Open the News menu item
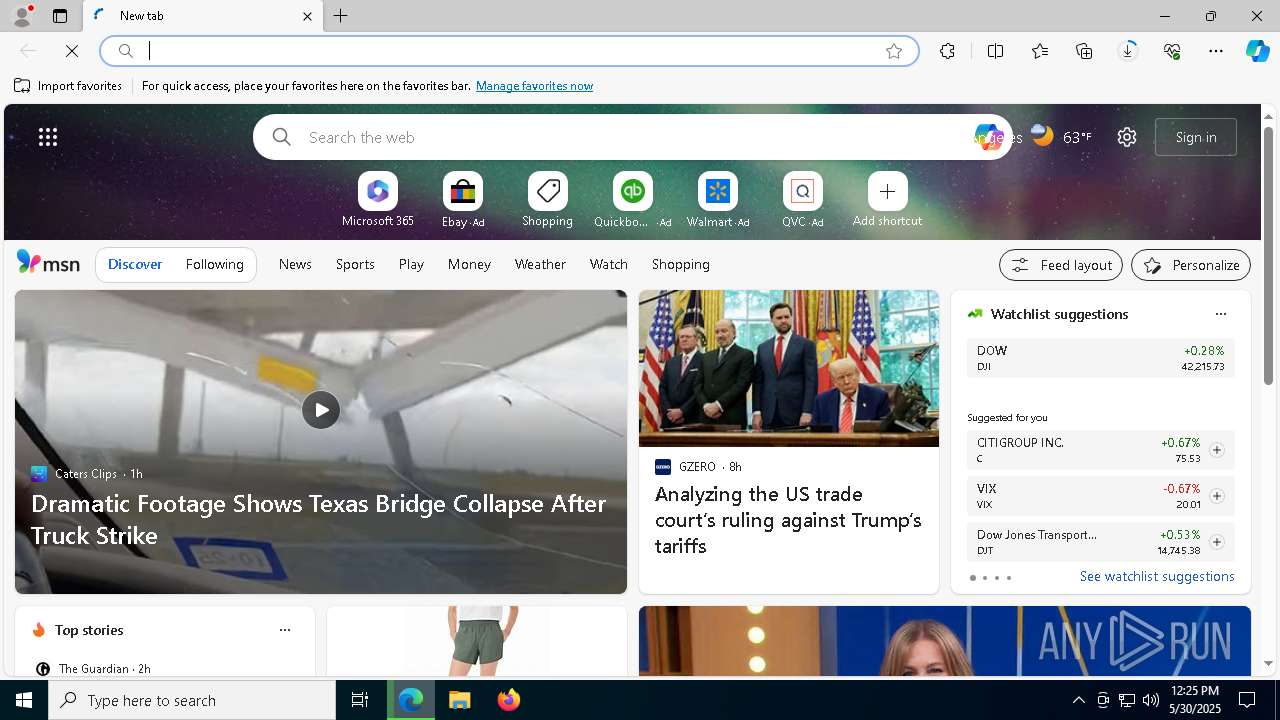Screen dimensions: 1280x720 (x=295, y=264)
